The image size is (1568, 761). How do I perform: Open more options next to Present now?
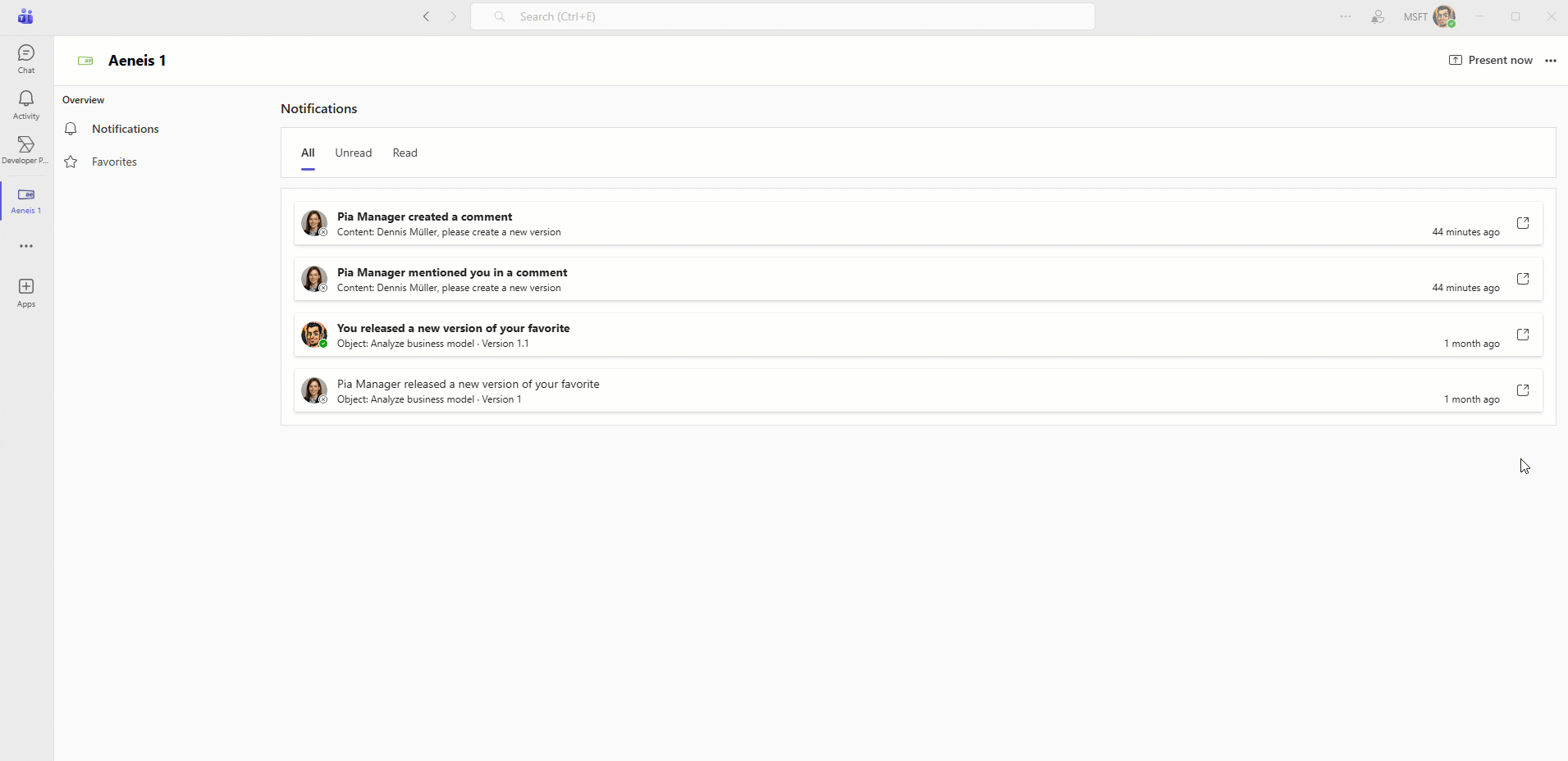[1550, 61]
